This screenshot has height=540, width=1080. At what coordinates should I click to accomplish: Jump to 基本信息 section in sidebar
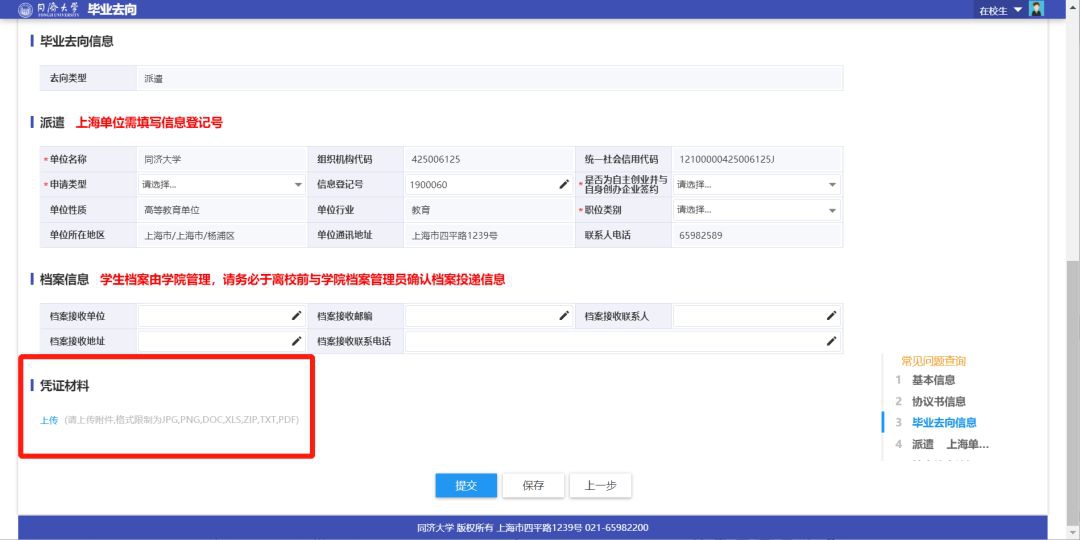click(x=933, y=380)
